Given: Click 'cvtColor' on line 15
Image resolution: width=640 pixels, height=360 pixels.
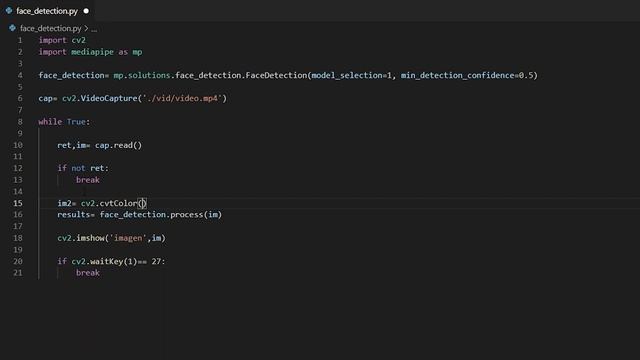Looking at the screenshot, I should pos(118,203).
